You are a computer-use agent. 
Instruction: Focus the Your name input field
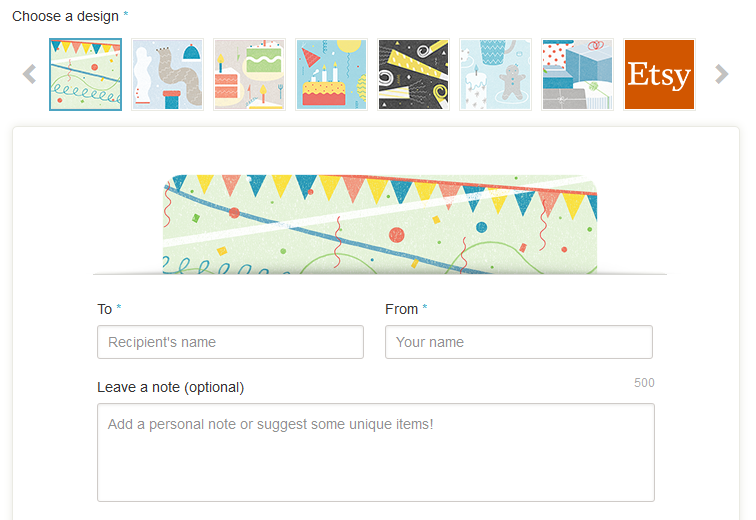coord(518,342)
